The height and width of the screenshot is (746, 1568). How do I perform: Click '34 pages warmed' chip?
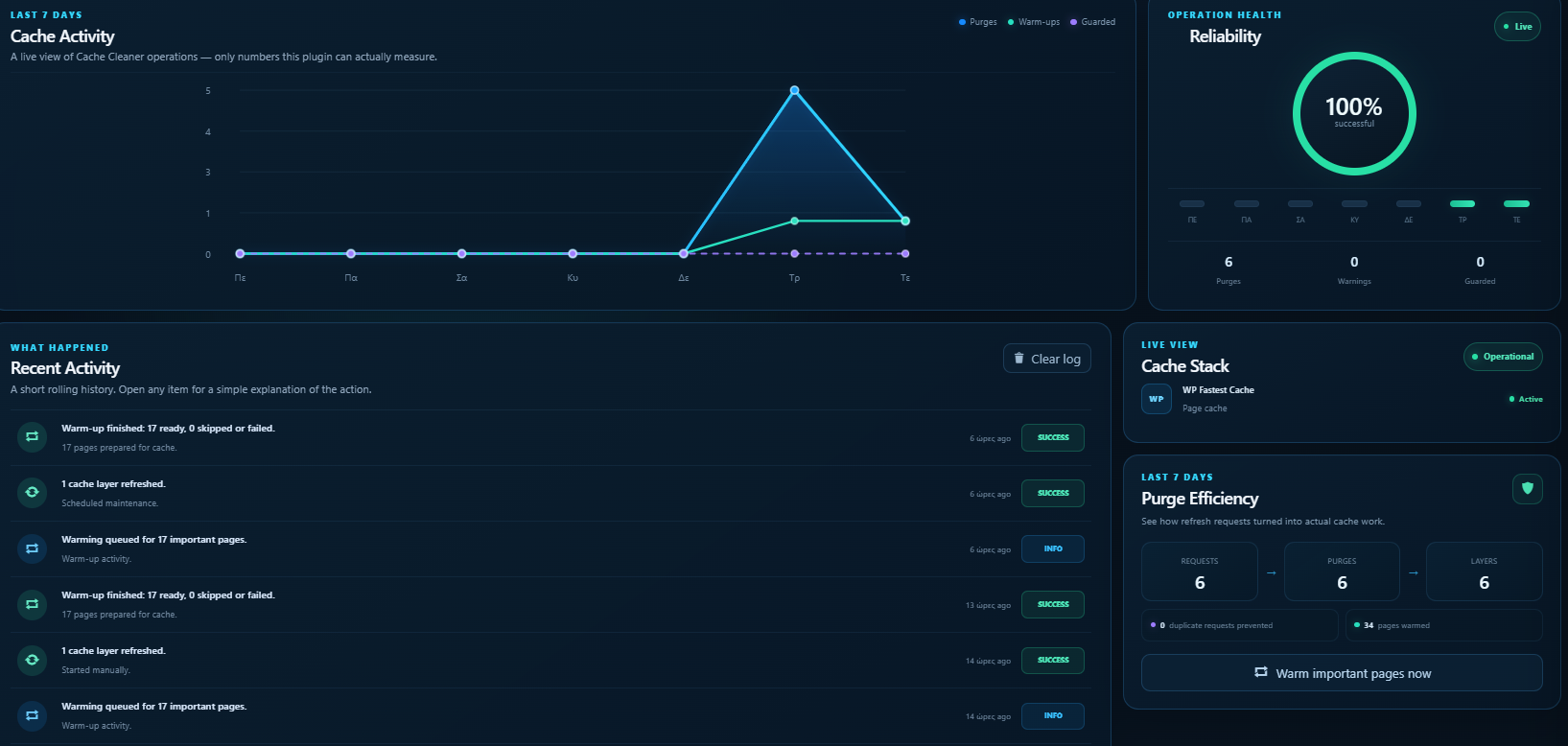[x=1444, y=625]
